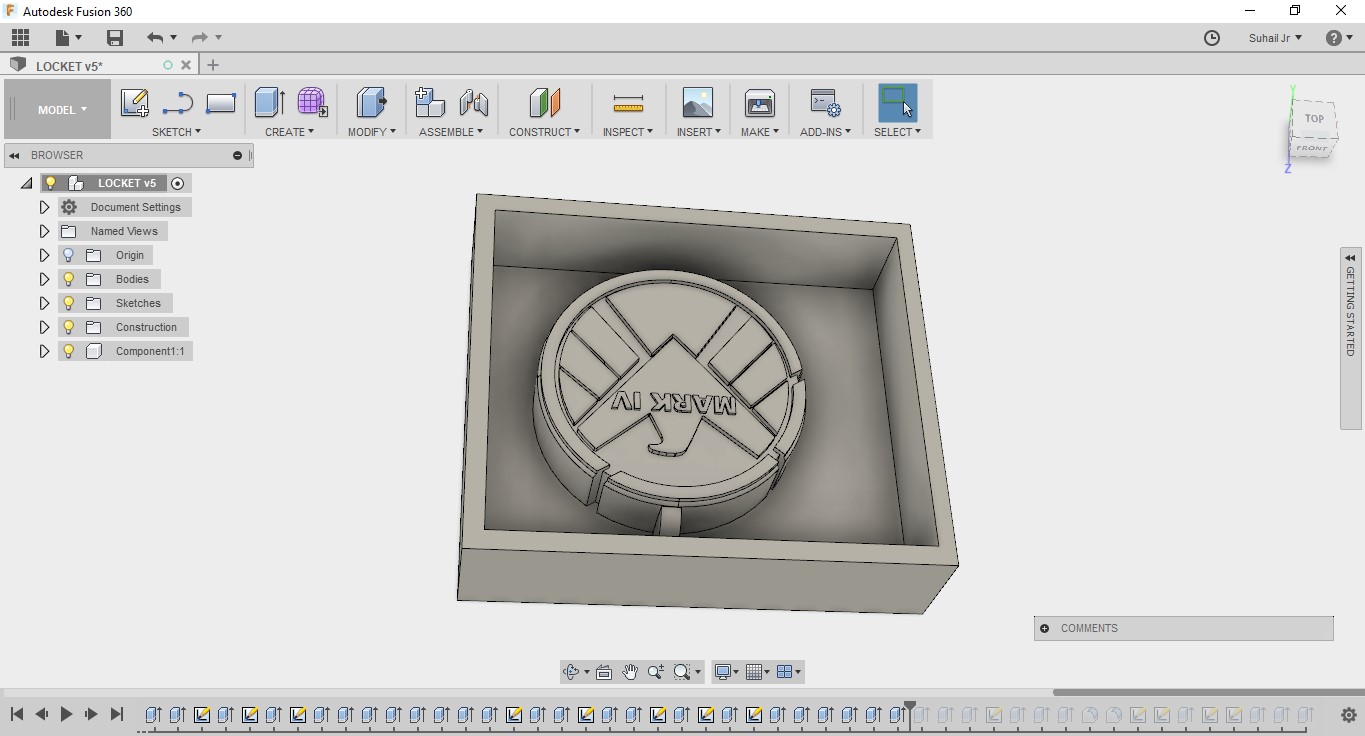Redo the last action

(x=199, y=38)
